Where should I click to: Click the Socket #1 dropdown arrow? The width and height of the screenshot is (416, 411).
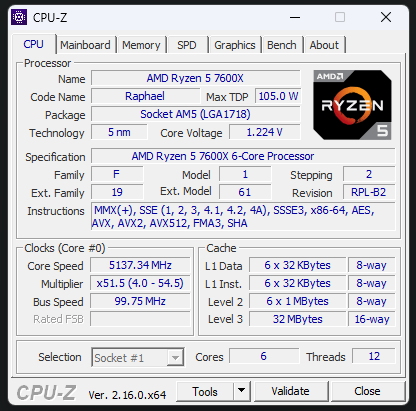coord(175,358)
